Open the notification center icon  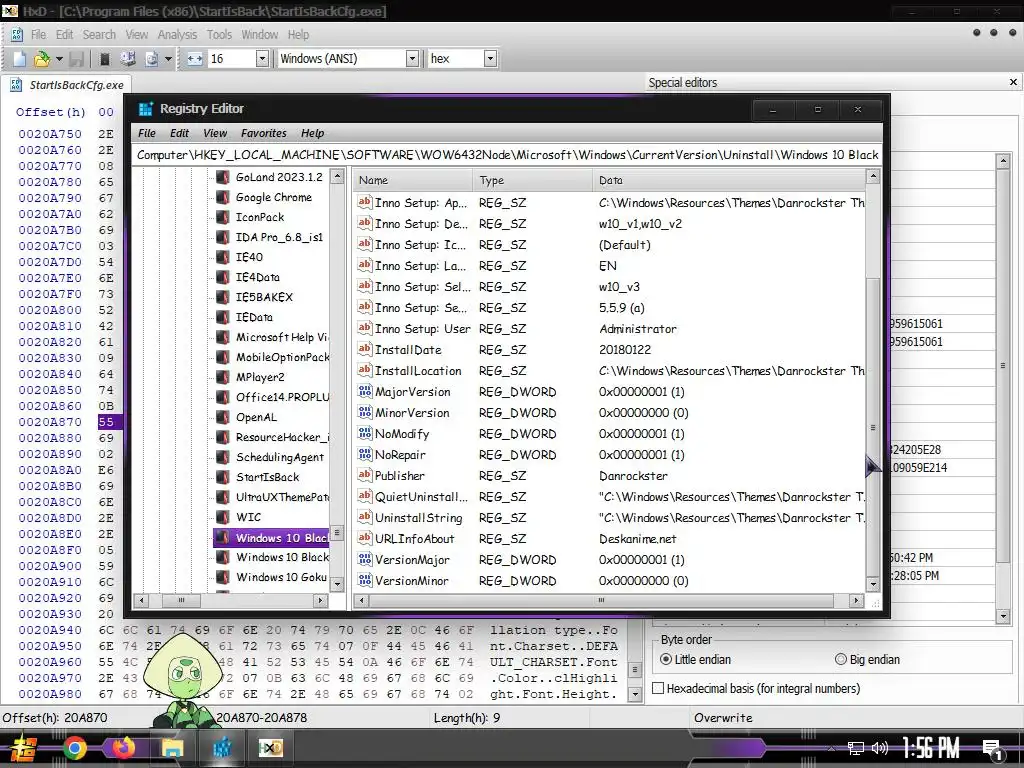click(x=993, y=749)
